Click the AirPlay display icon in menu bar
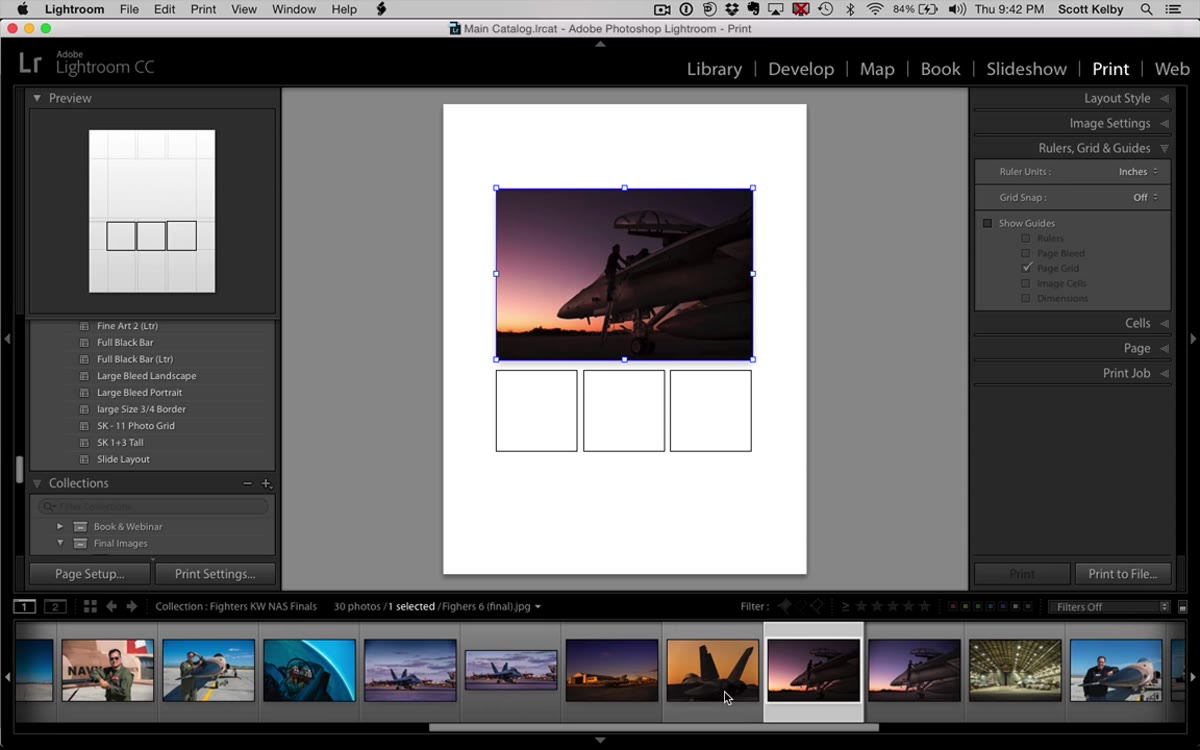 (x=778, y=9)
